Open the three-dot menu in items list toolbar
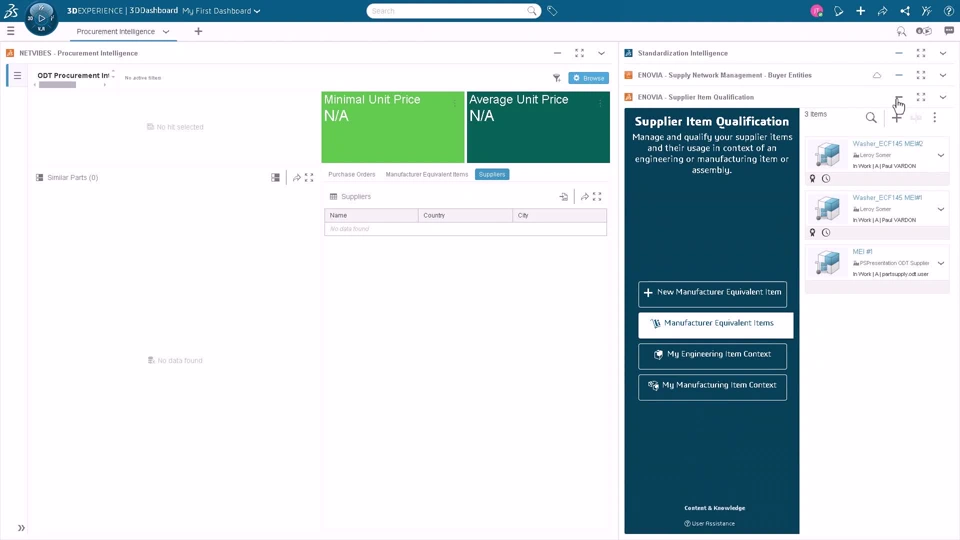 coord(934,118)
